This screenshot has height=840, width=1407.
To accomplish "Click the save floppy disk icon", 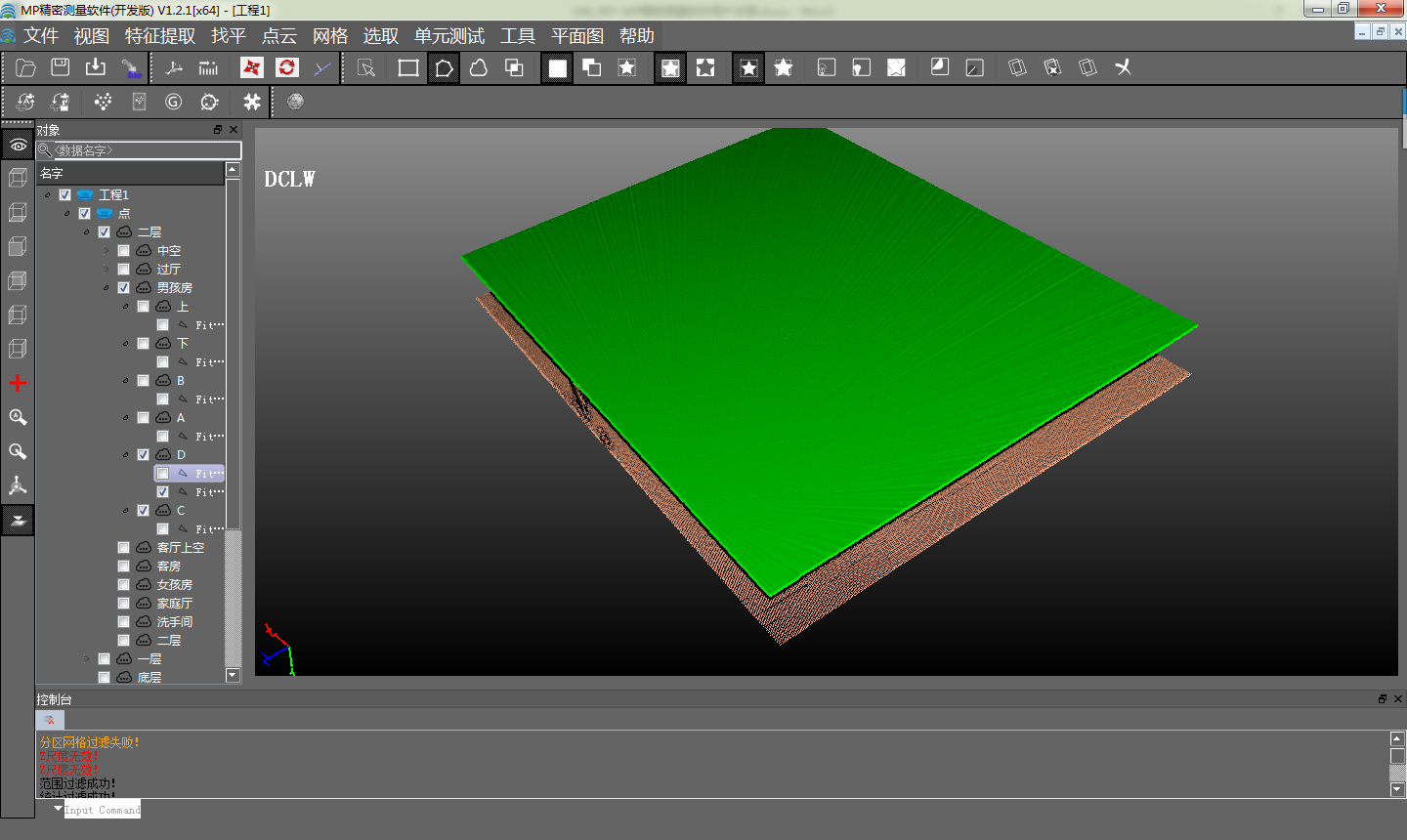I will pos(61,67).
